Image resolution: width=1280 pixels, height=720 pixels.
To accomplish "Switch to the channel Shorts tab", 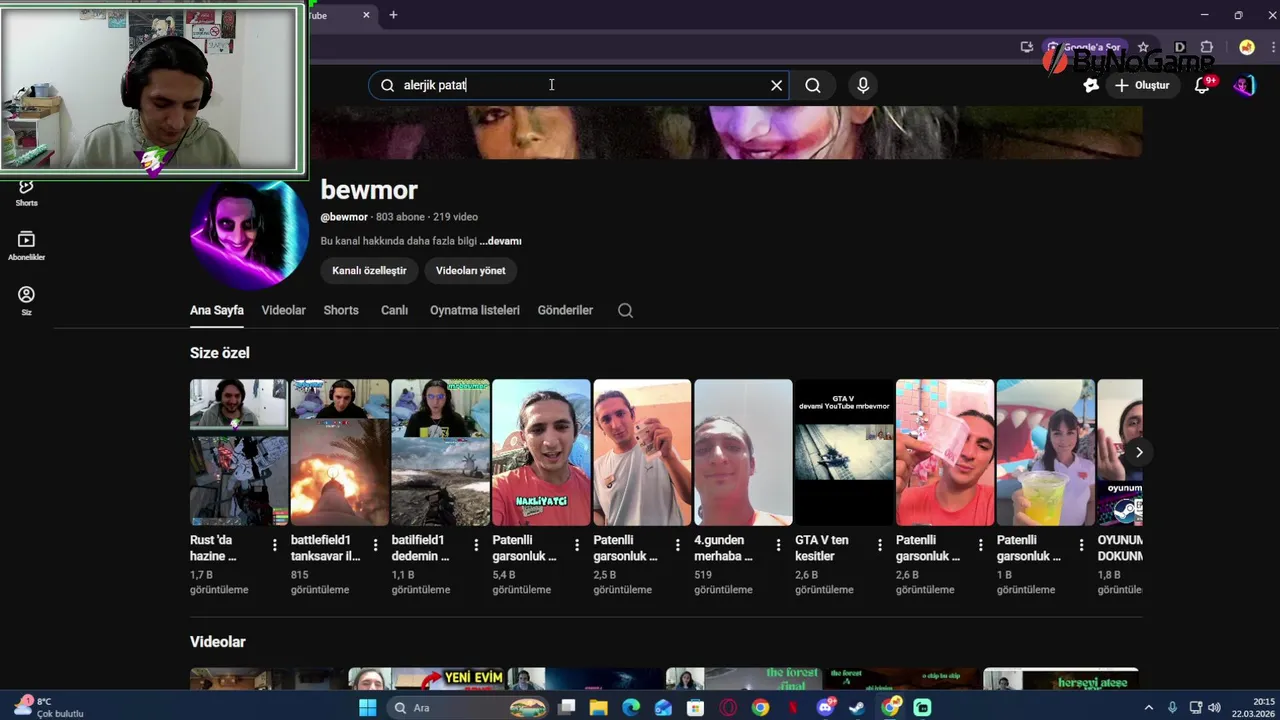I will click(x=341, y=311).
